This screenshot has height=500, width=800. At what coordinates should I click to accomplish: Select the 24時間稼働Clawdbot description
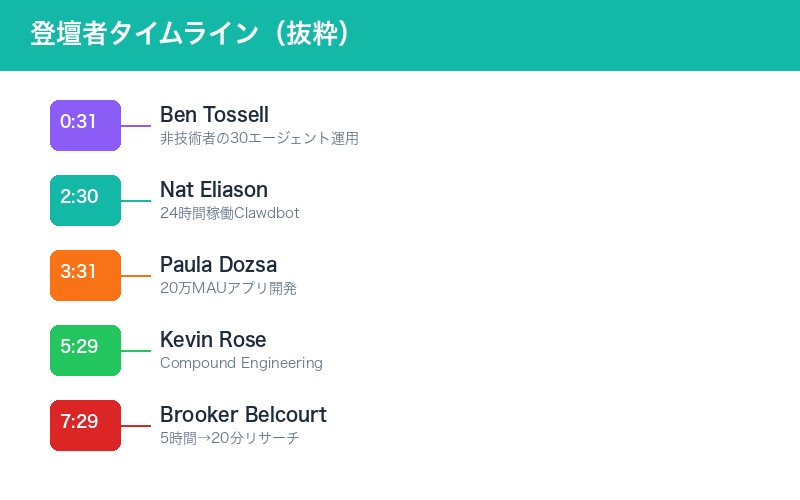pyautogui.click(x=230, y=213)
